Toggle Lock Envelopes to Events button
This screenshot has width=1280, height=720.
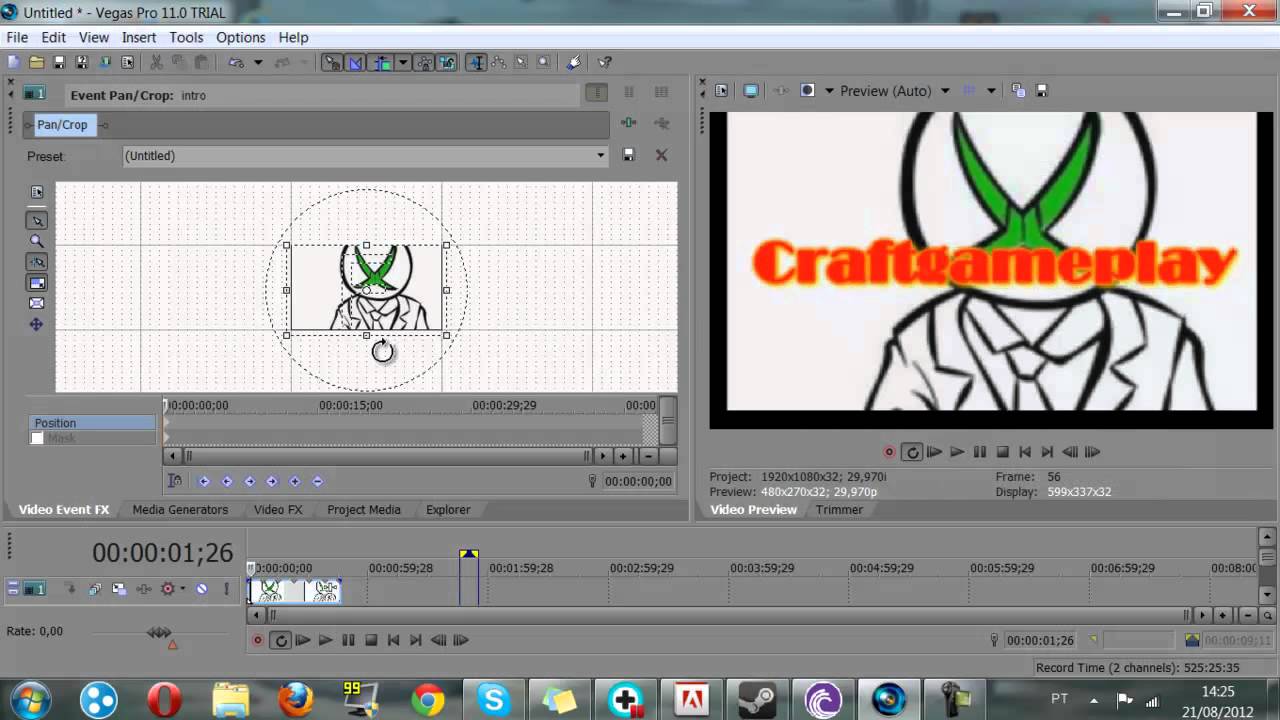pyautogui.click(x=424, y=62)
